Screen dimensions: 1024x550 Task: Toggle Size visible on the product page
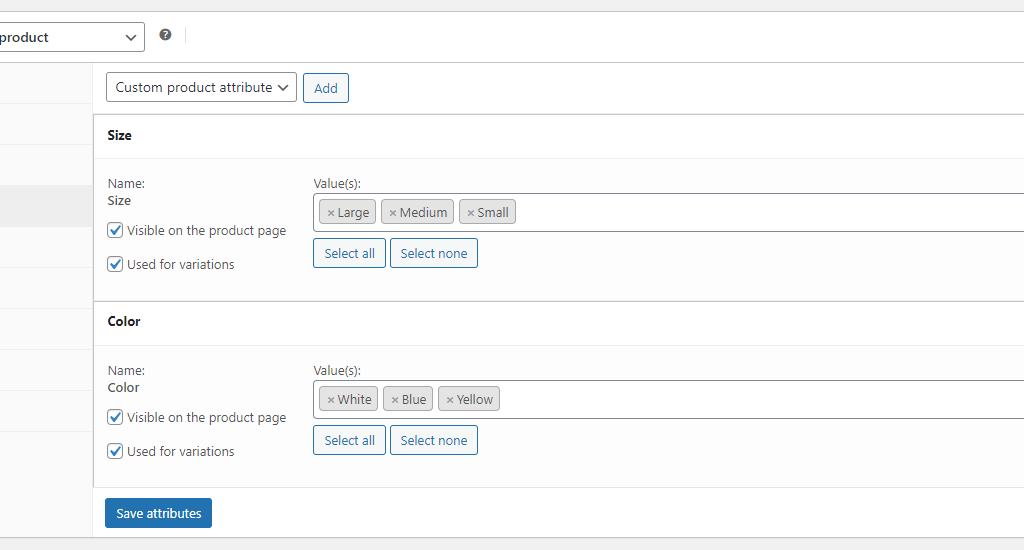pyautogui.click(x=115, y=230)
